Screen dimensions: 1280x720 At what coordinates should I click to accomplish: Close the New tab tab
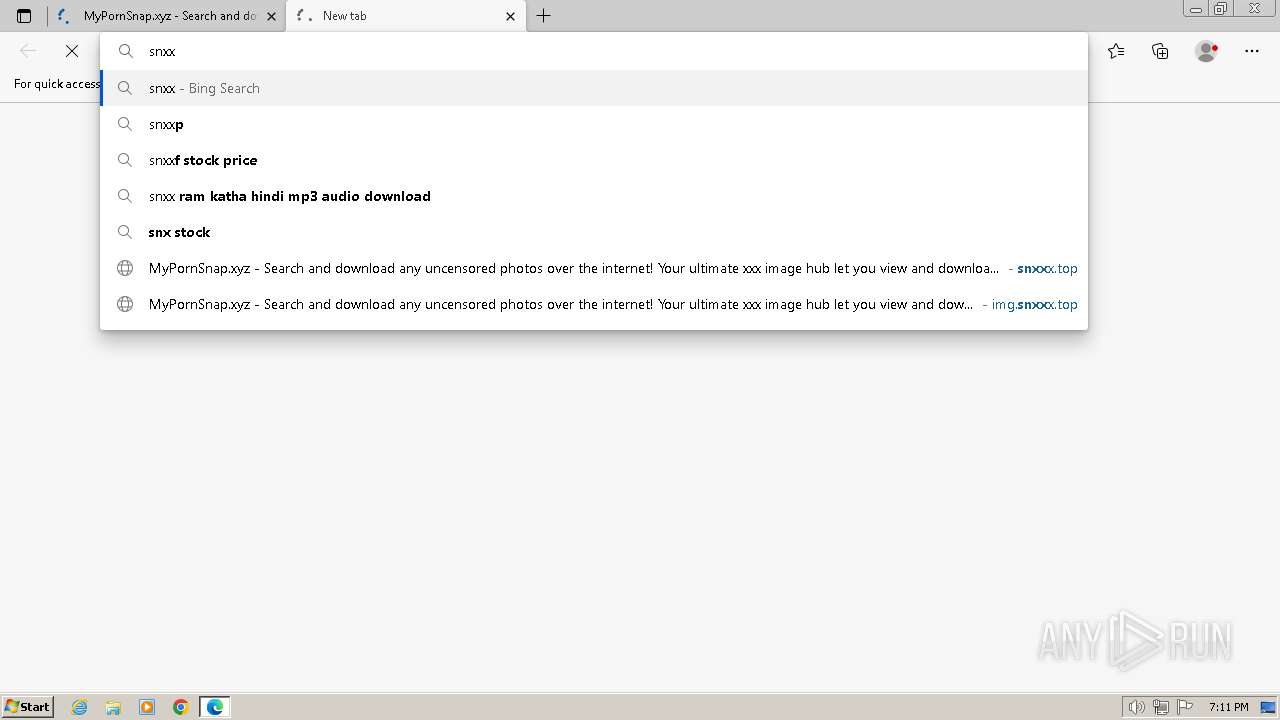510,16
